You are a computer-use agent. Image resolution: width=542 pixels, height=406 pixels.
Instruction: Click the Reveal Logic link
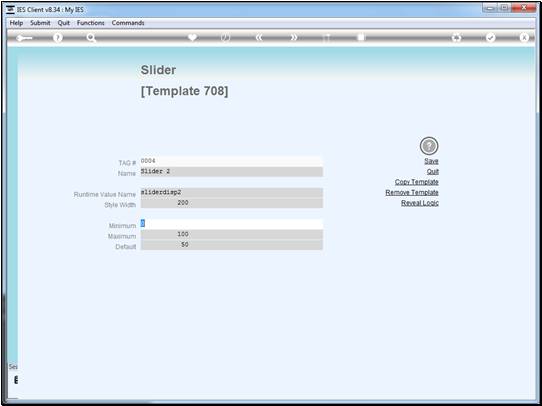420,203
